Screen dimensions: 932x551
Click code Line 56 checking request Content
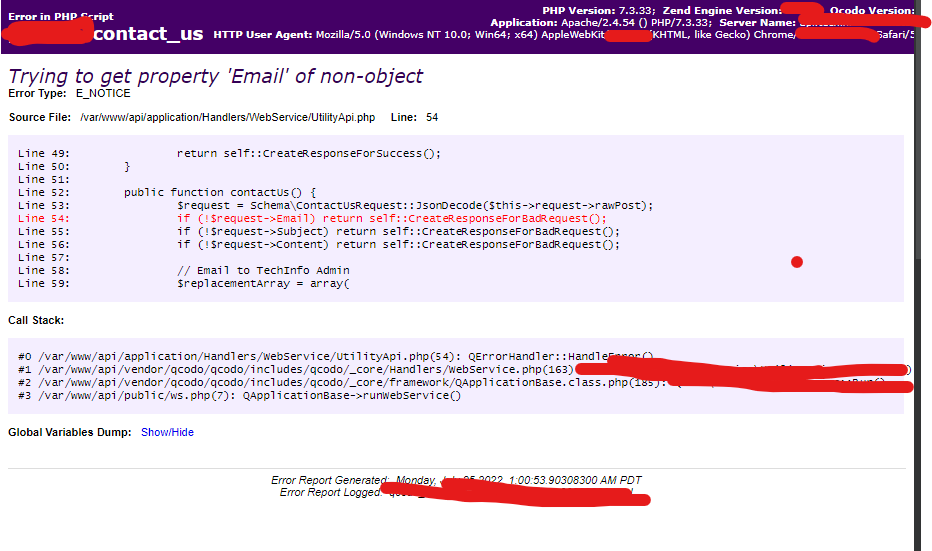319,245
